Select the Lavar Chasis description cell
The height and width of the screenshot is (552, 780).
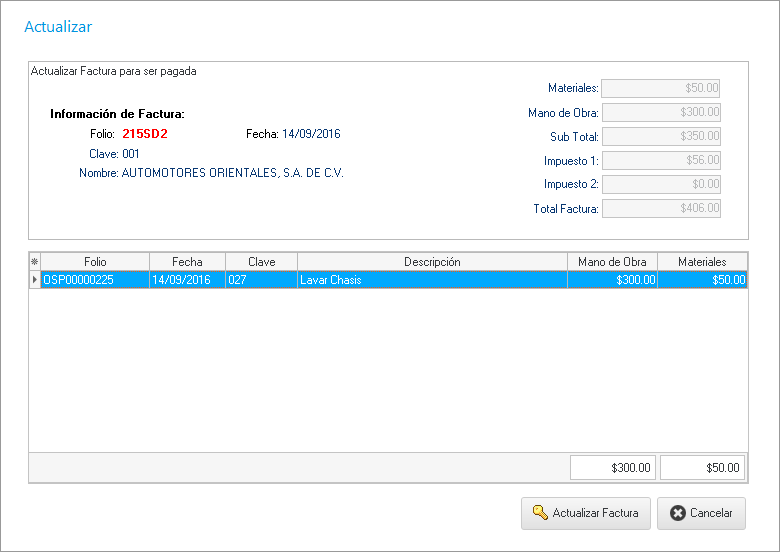pos(432,280)
